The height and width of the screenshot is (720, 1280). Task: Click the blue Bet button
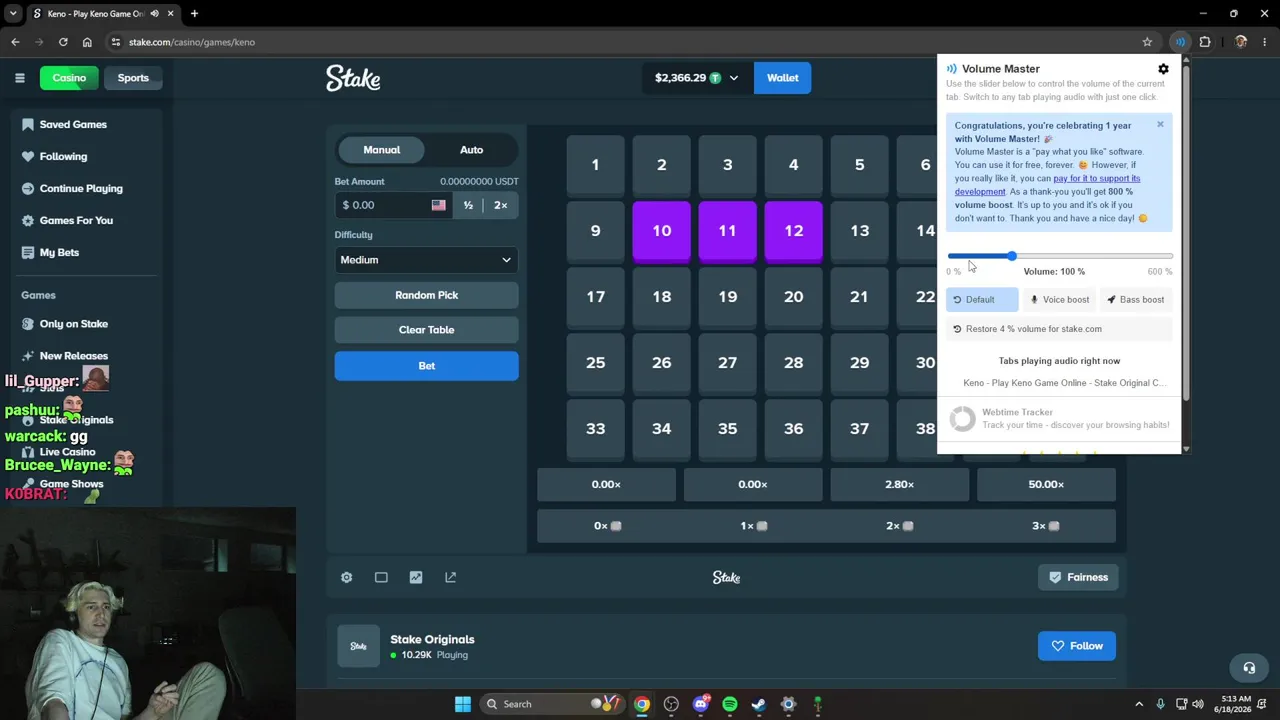pyautogui.click(x=426, y=366)
